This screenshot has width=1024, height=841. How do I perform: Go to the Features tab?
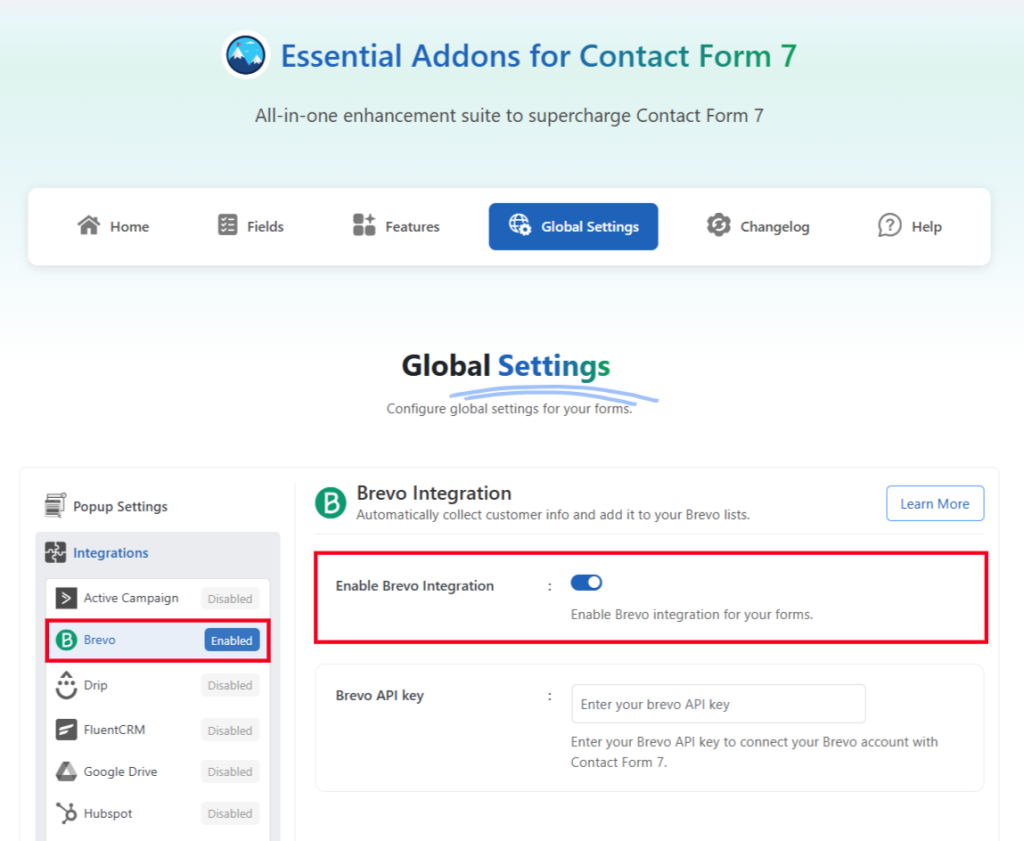tap(396, 227)
